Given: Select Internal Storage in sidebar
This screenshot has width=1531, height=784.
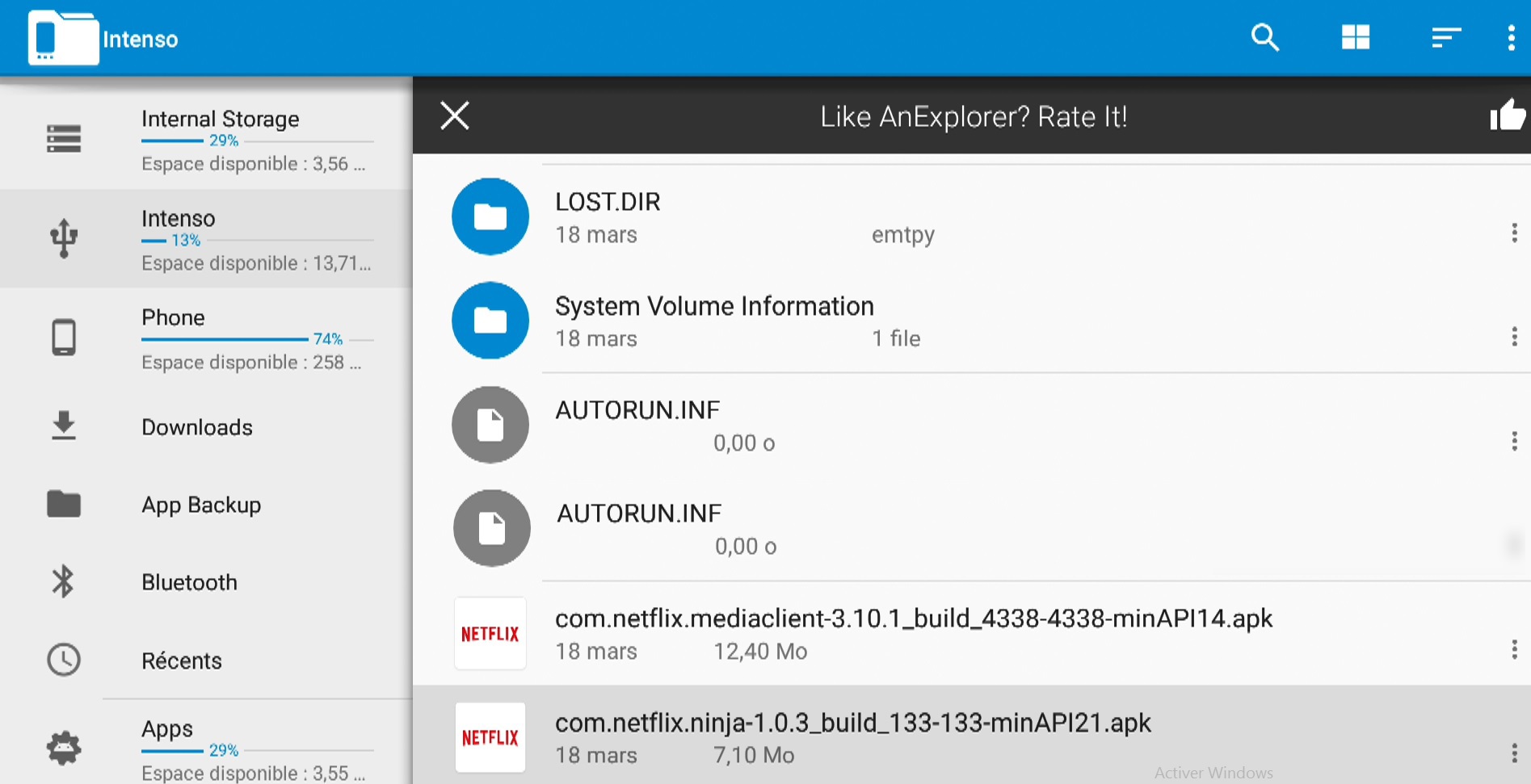Looking at the screenshot, I should pyautogui.click(x=220, y=119).
